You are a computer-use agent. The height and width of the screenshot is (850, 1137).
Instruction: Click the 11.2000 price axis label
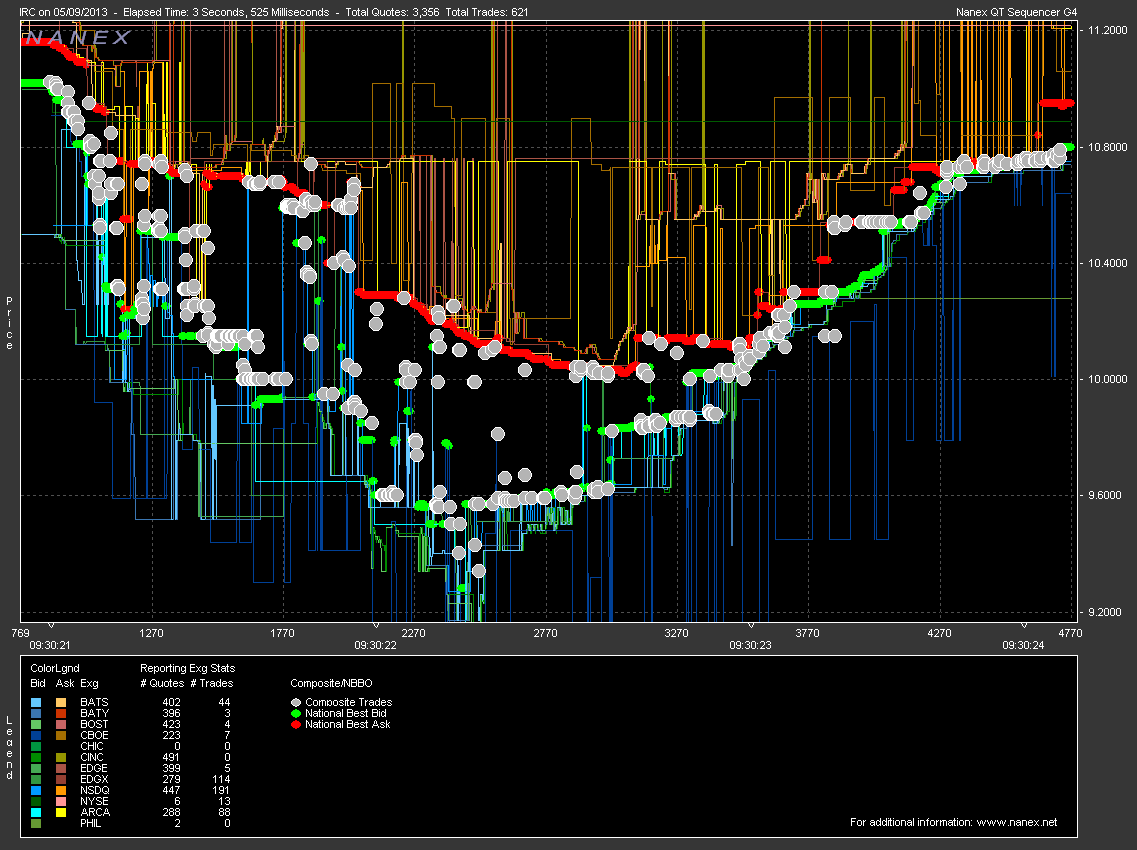coord(1107,30)
